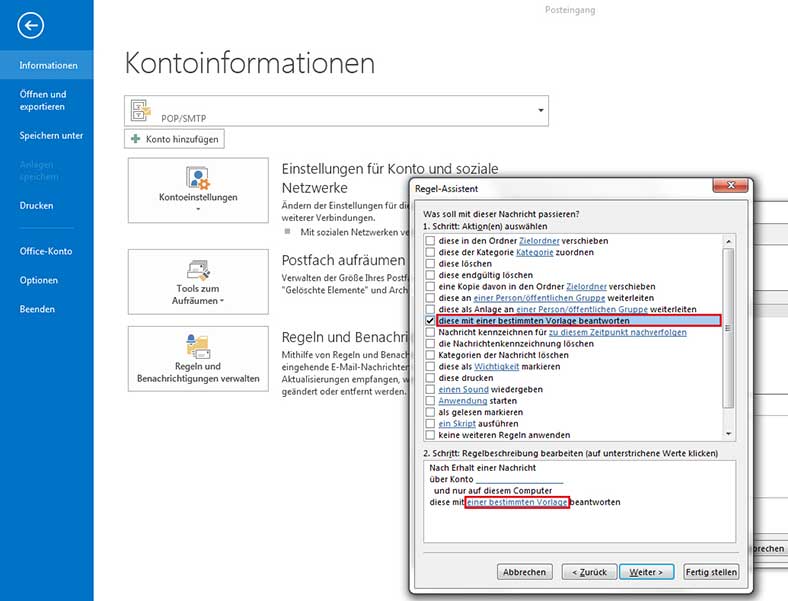Click the Weiter button

646,572
